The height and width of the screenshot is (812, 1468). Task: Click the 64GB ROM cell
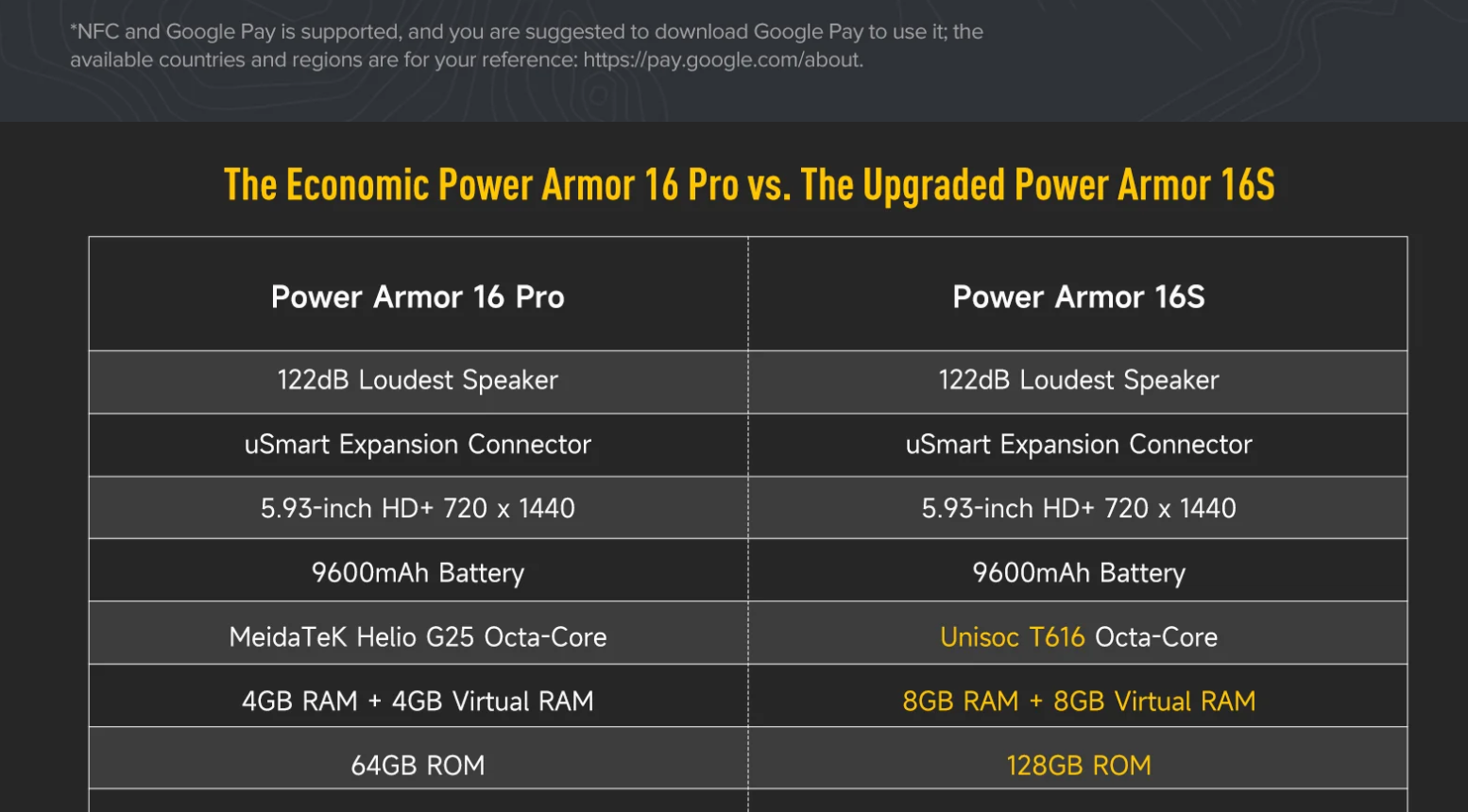point(418,766)
